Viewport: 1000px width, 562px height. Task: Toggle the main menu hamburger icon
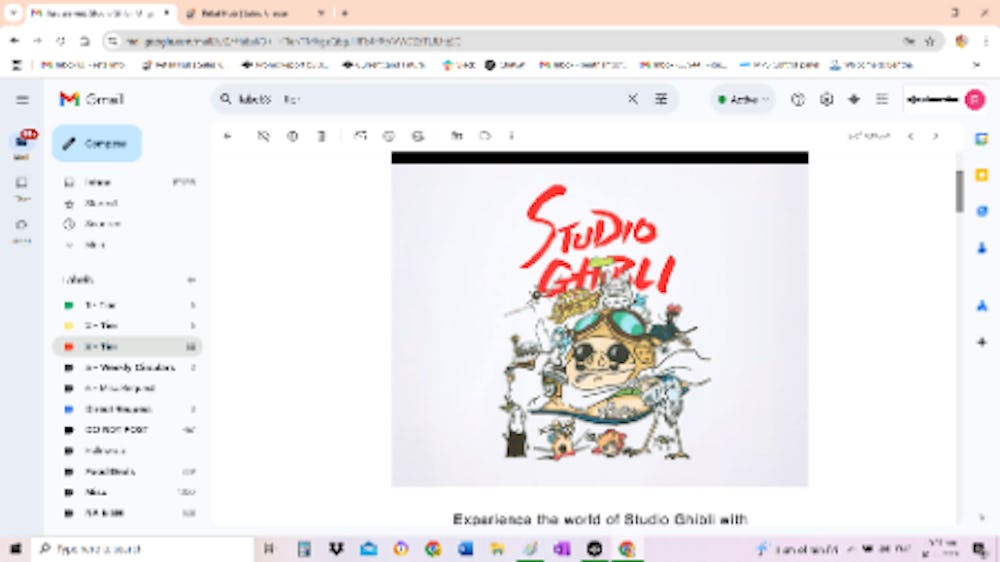pyautogui.click(x=22, y=100)
